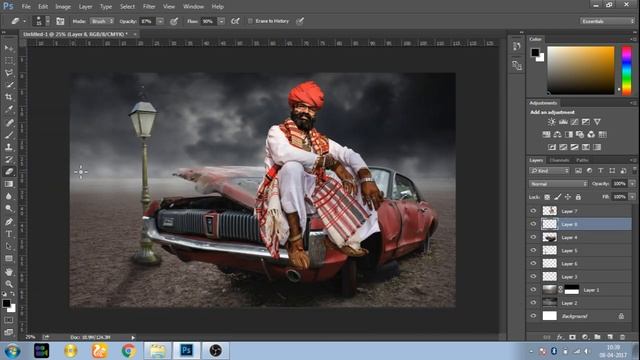Open the Image menu
The image size is (640, 360).
[x=63, y=7]
